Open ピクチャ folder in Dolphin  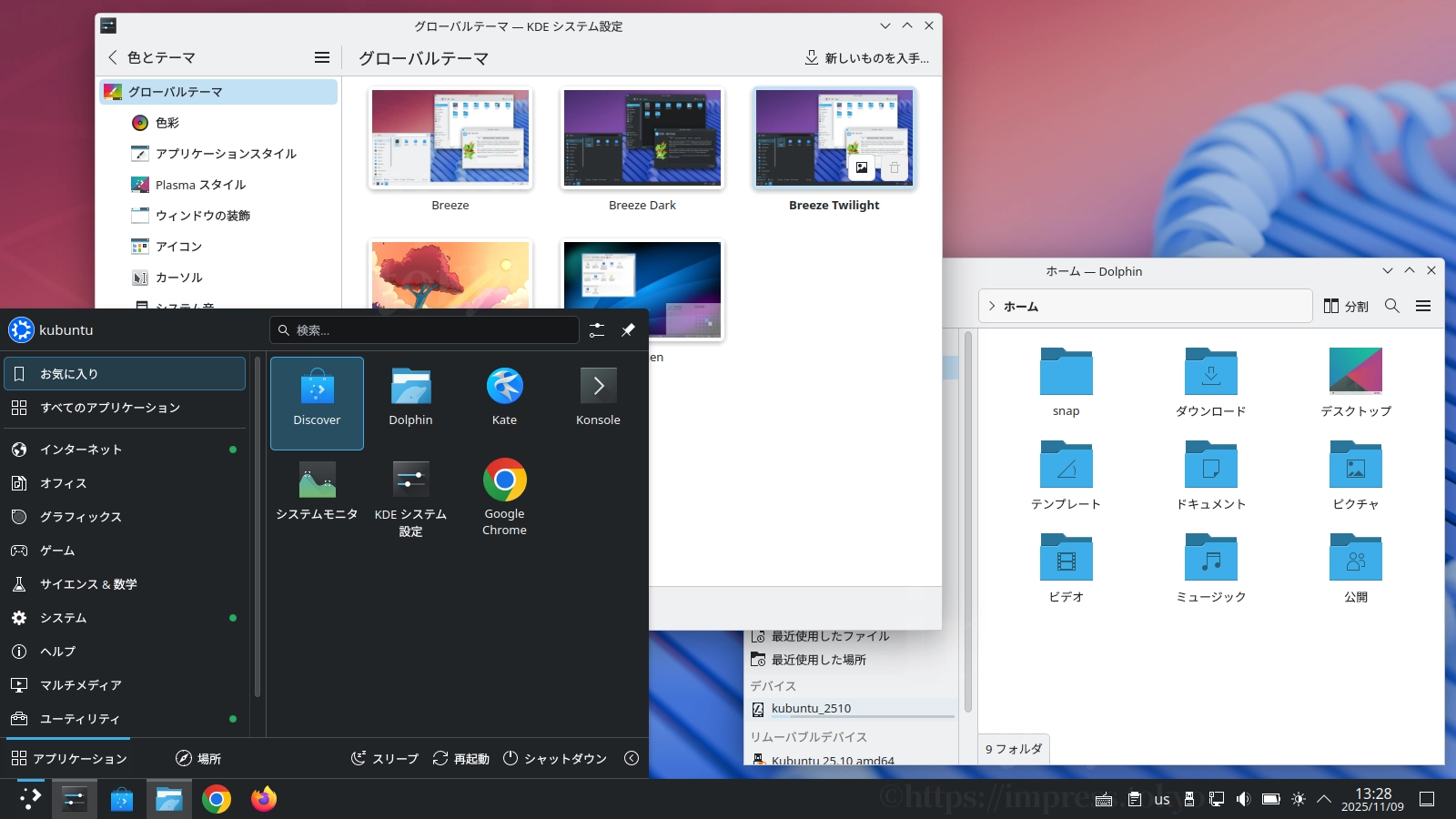pos(1356,475)
